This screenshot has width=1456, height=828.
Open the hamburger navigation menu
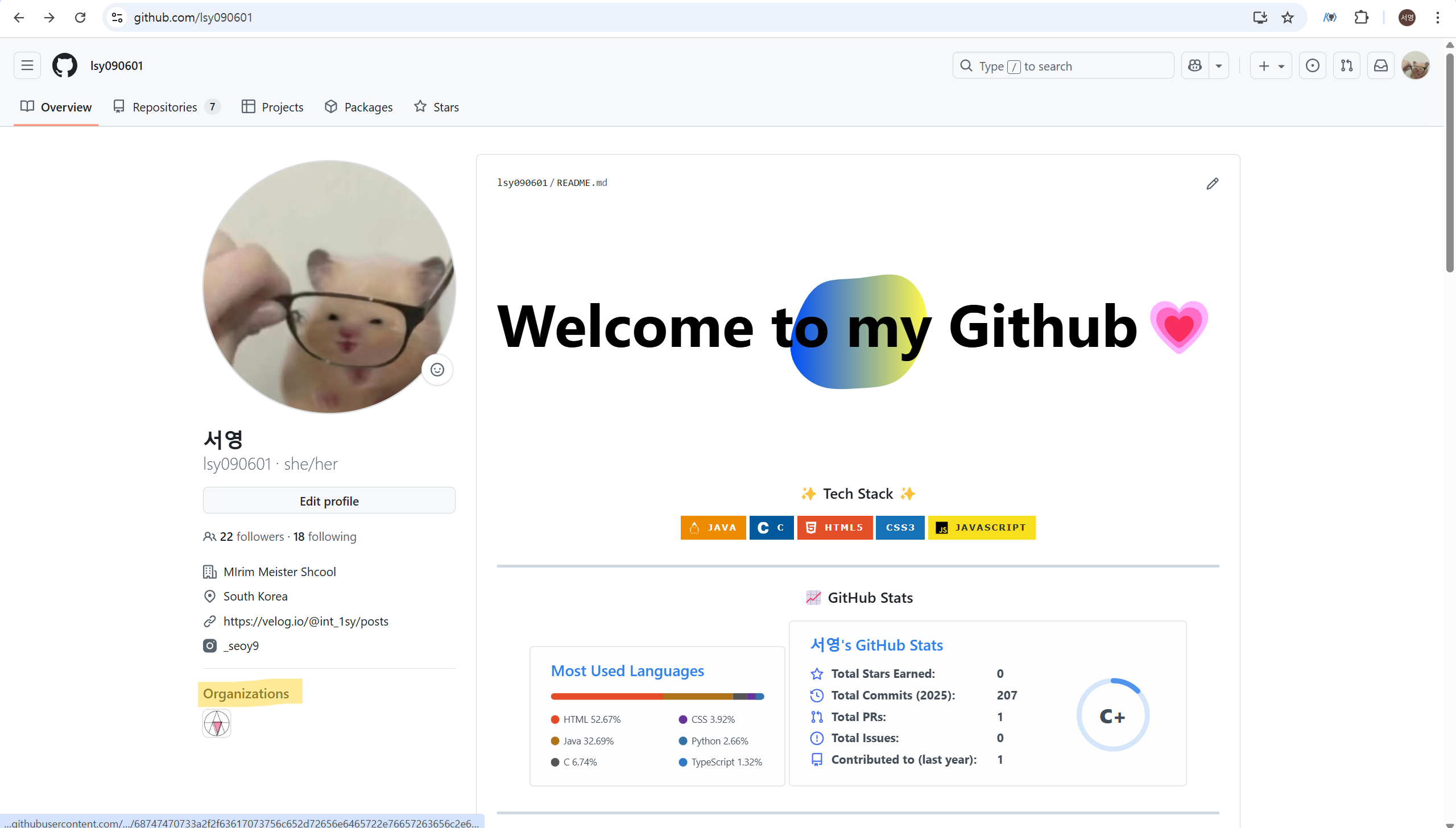tap(27, 65)
